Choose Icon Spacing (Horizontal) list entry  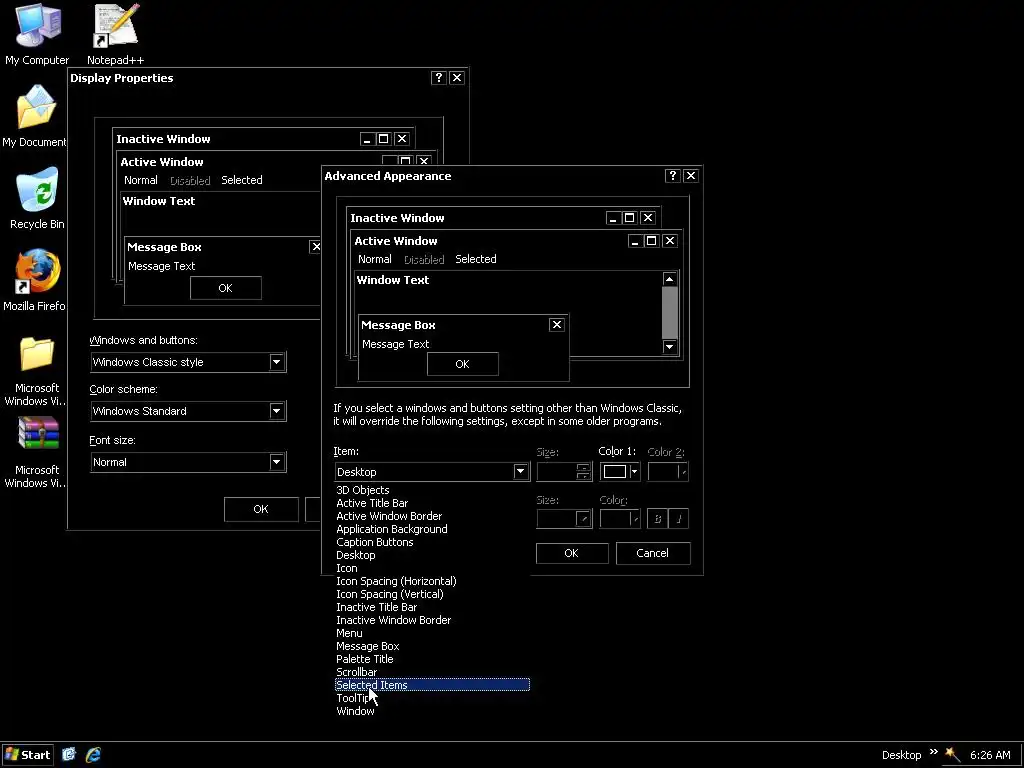(x=432, y=581)
